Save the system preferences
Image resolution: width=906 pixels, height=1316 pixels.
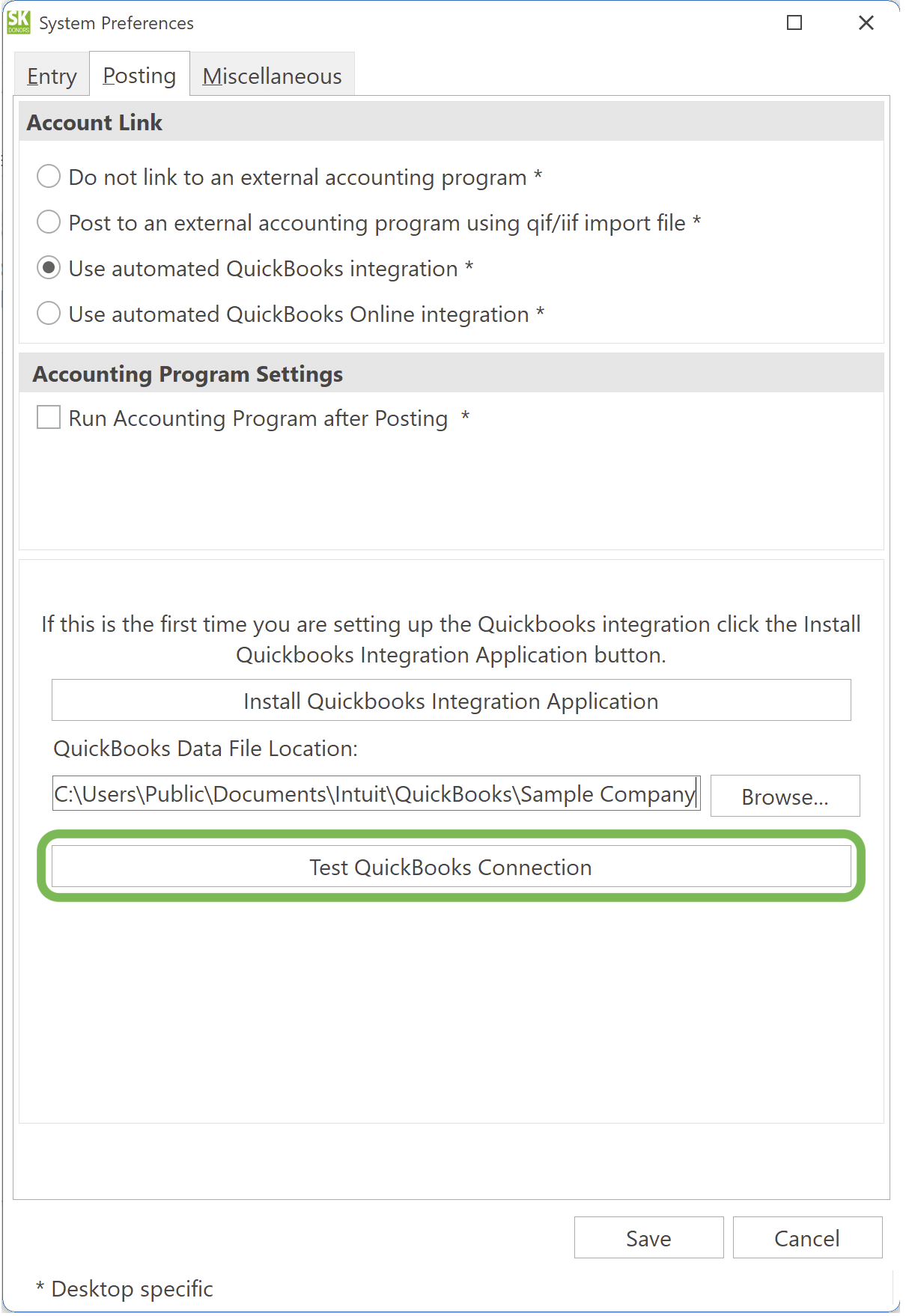click(647, 1237)
